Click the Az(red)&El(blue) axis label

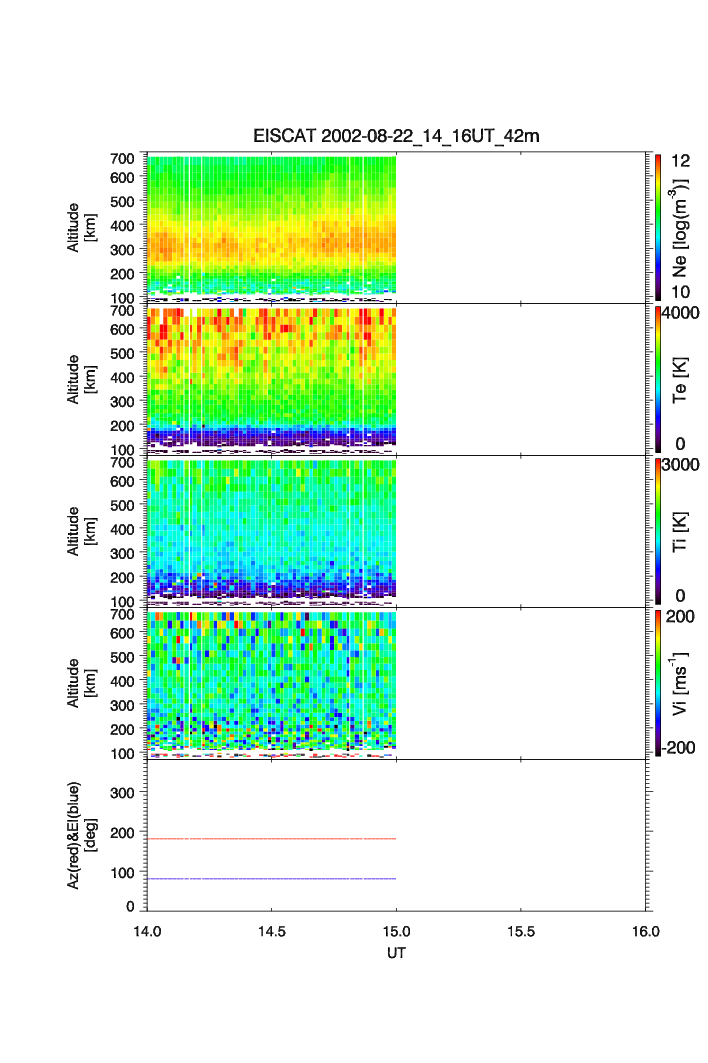80,835
